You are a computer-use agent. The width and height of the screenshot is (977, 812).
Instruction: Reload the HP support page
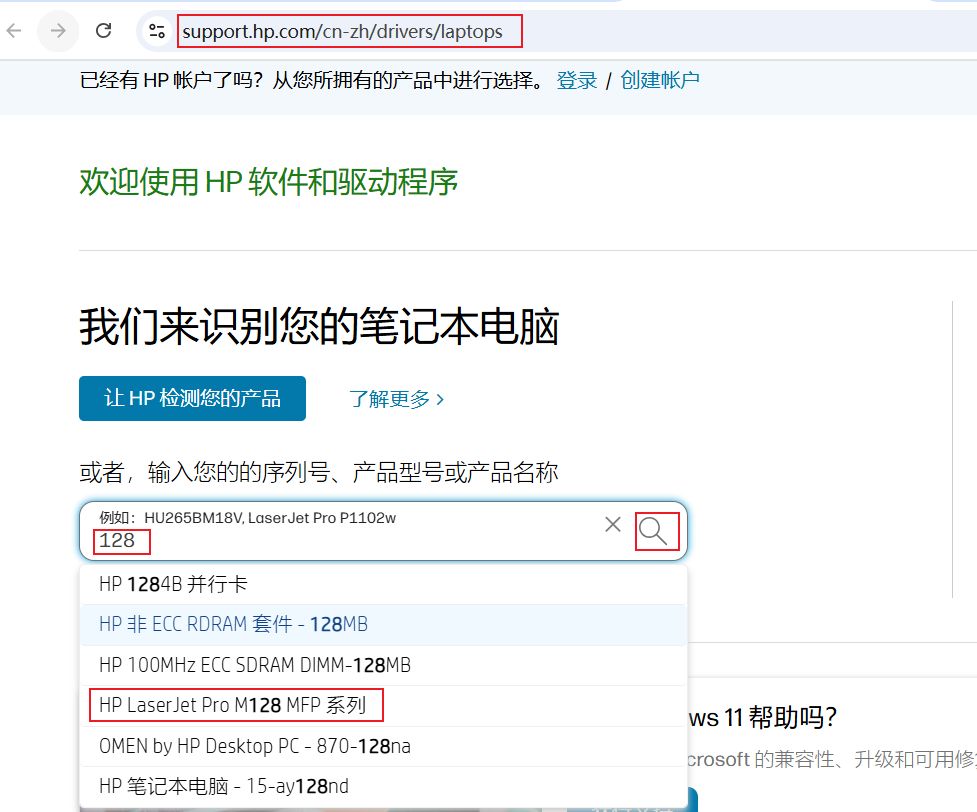(x=103, y=31)
